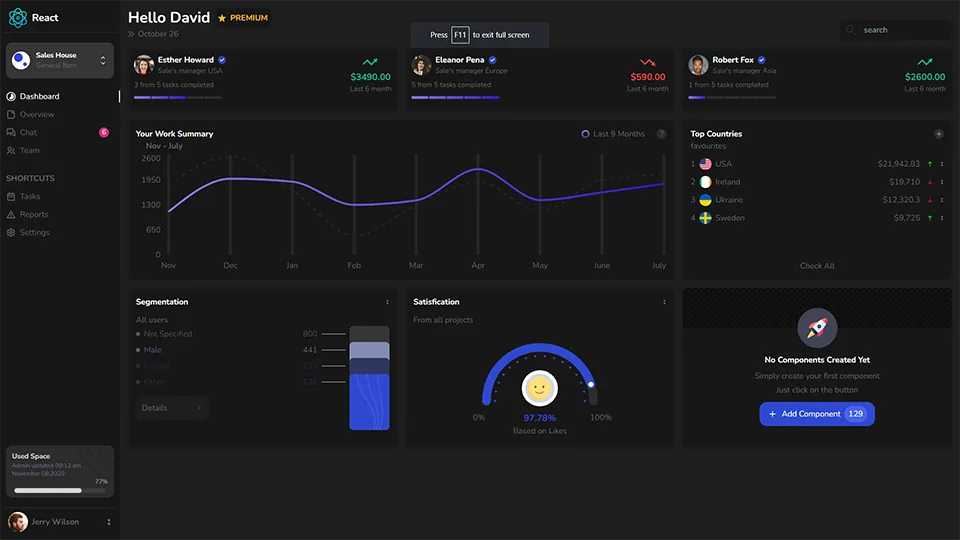
Task: Click the satisfaction gauge handle
Action: [591, 384]
